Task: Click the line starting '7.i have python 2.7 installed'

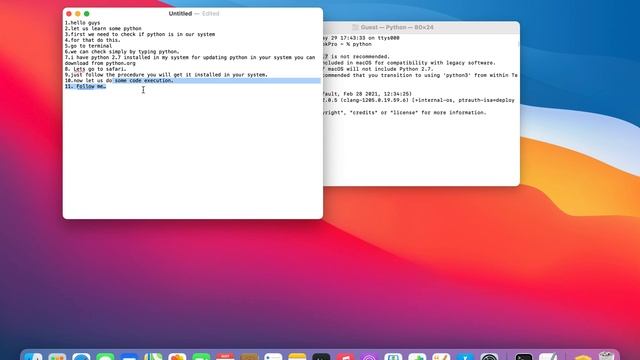Action: 190,58
